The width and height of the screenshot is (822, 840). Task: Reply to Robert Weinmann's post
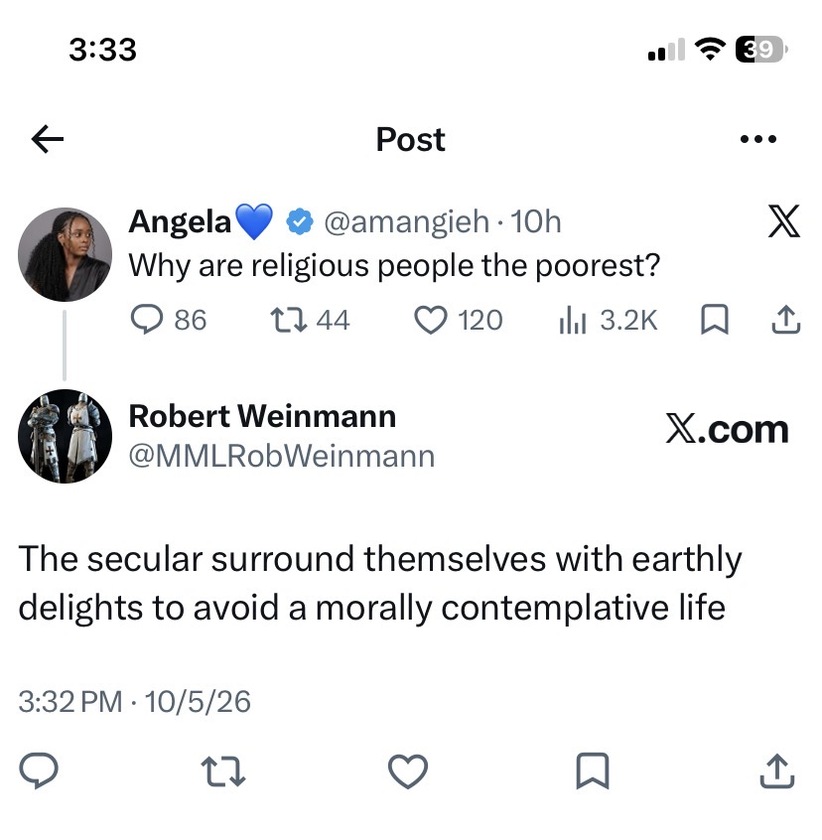click(x=39, y=771)
